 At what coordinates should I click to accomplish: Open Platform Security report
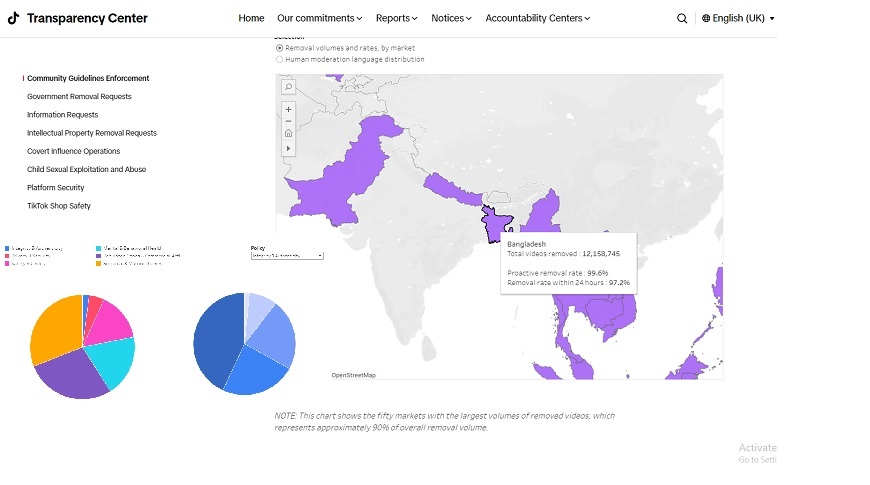pyautogui.click(x=55, y=188)
